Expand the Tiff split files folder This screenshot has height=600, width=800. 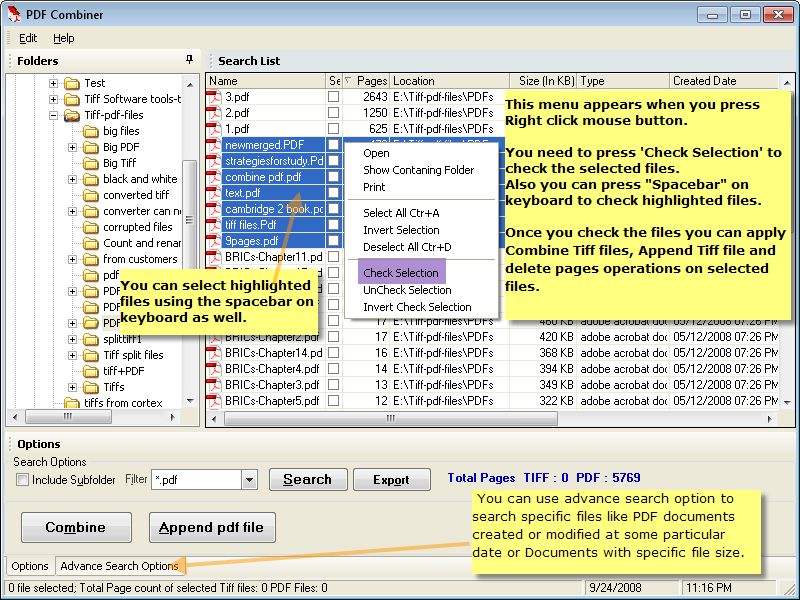[x=73, y=355]
